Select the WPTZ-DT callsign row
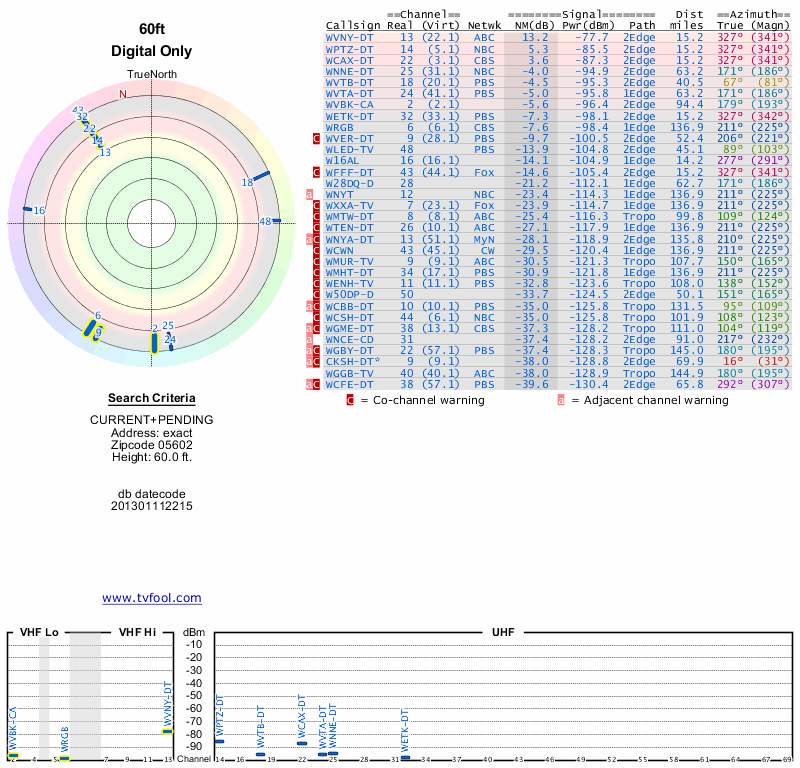 (349, 48)
